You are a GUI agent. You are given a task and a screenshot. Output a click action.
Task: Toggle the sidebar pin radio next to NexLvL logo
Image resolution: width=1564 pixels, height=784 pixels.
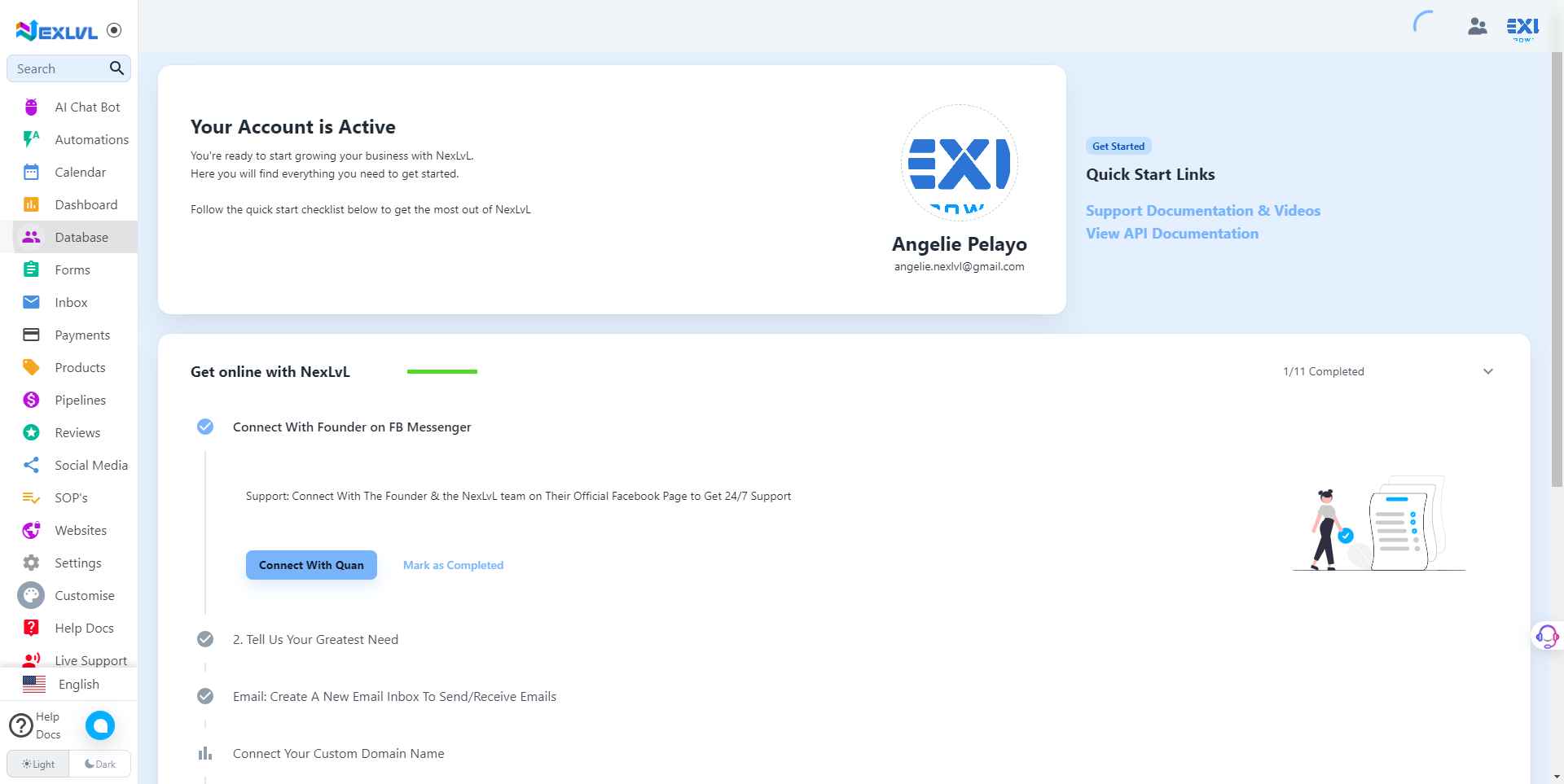[114, 30]
